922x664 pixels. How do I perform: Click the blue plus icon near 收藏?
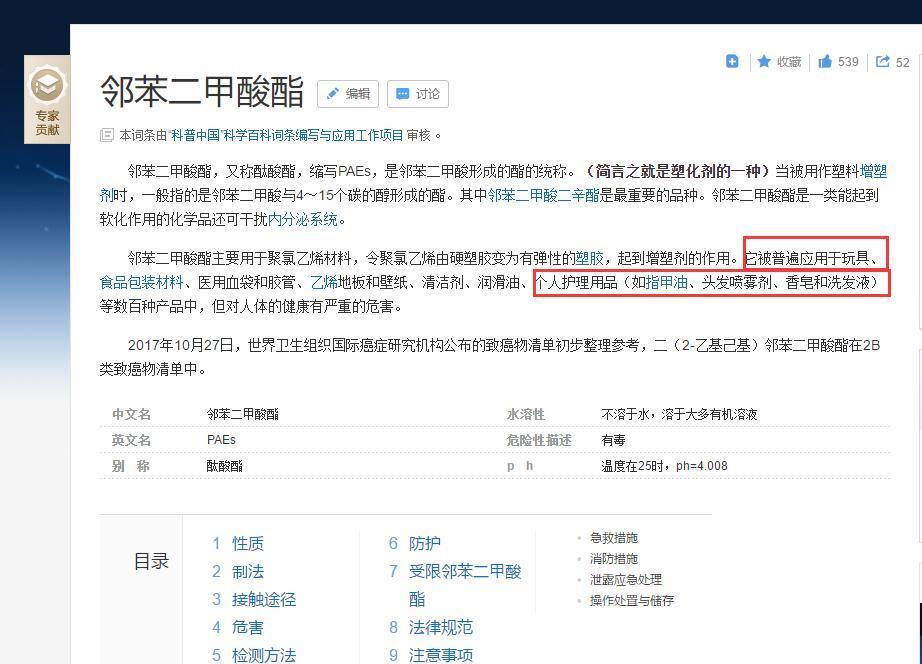(732, 61)
